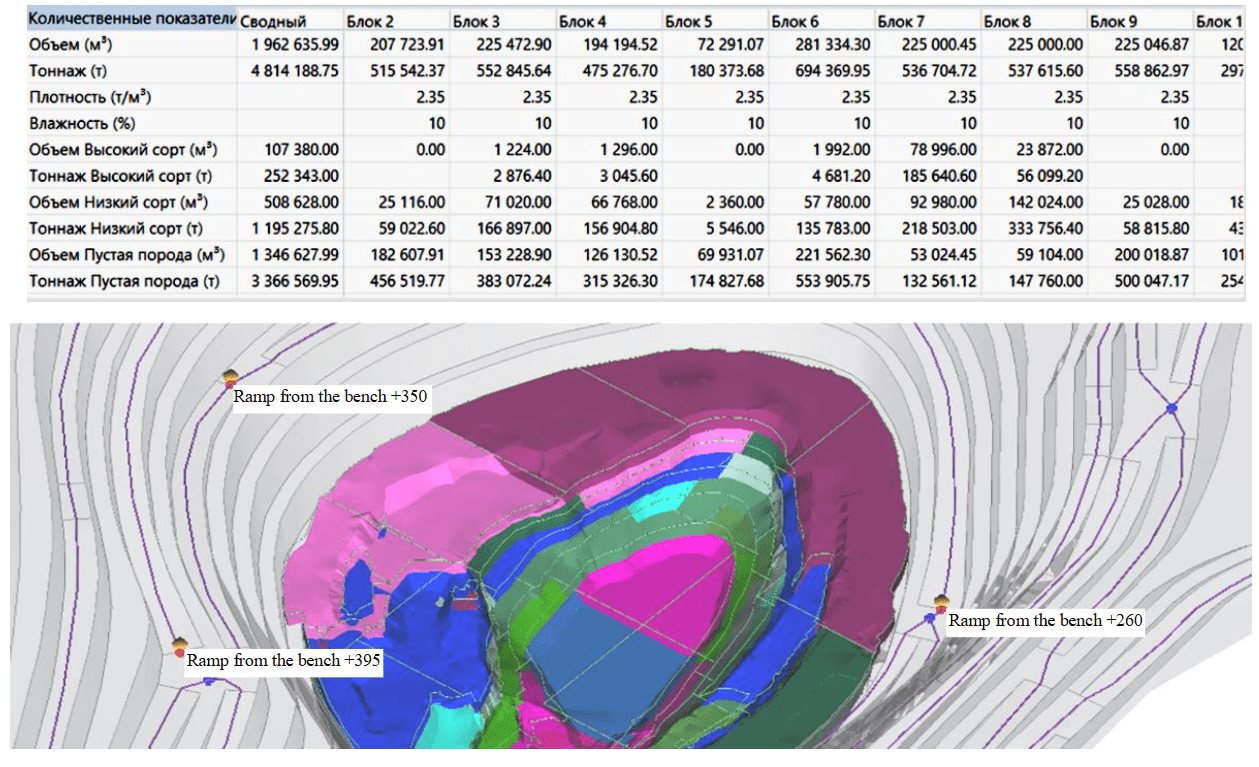Click the summary volume cell 1 962 635.99
1259x767 pixels.
pyautogui.click(x=290, y=45)
